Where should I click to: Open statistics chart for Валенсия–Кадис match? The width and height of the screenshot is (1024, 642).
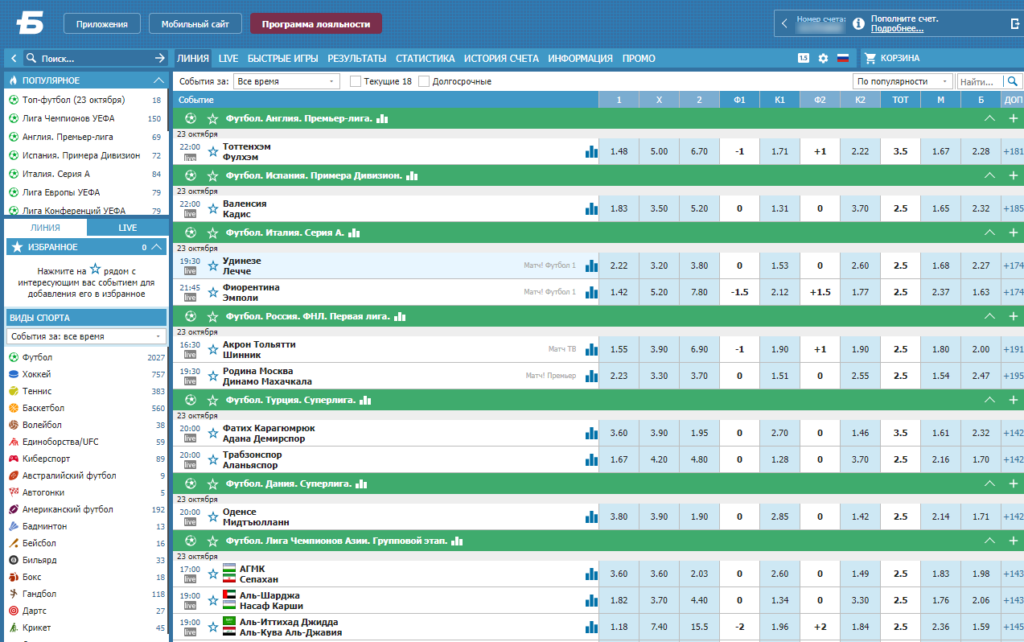coord(591,208)
